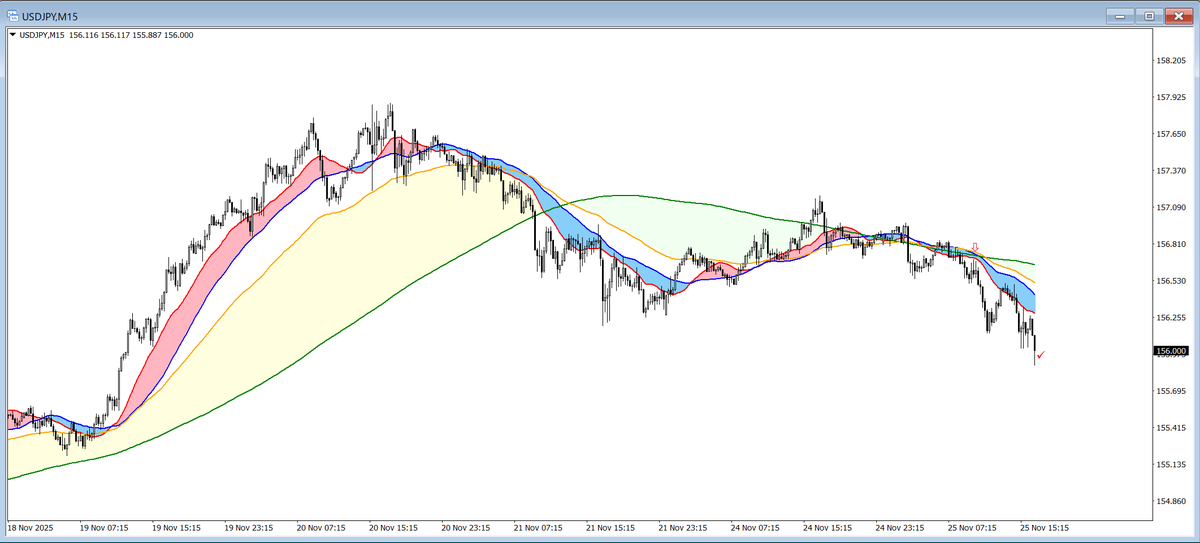Click the 19 Nov 15:15 time label

(x=176, y=527)
